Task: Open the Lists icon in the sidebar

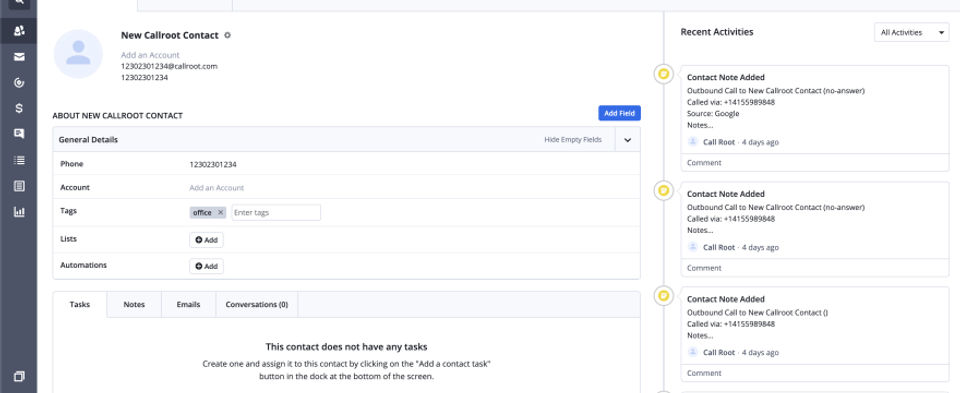Action: 19,160
